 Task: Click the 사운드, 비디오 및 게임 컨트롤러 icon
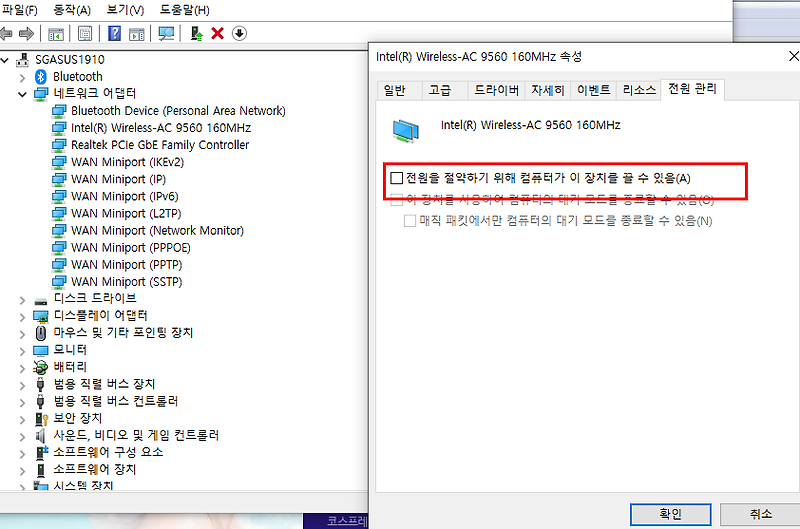pyautogui.click(x=41, y=436)
